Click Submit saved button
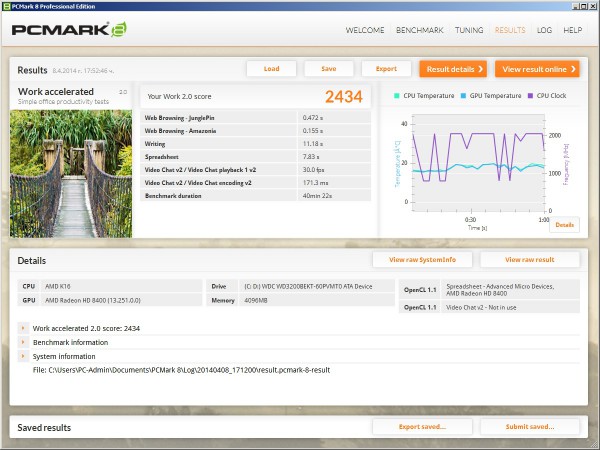This screenshot has height=450, width=600. tap(530, 427)
